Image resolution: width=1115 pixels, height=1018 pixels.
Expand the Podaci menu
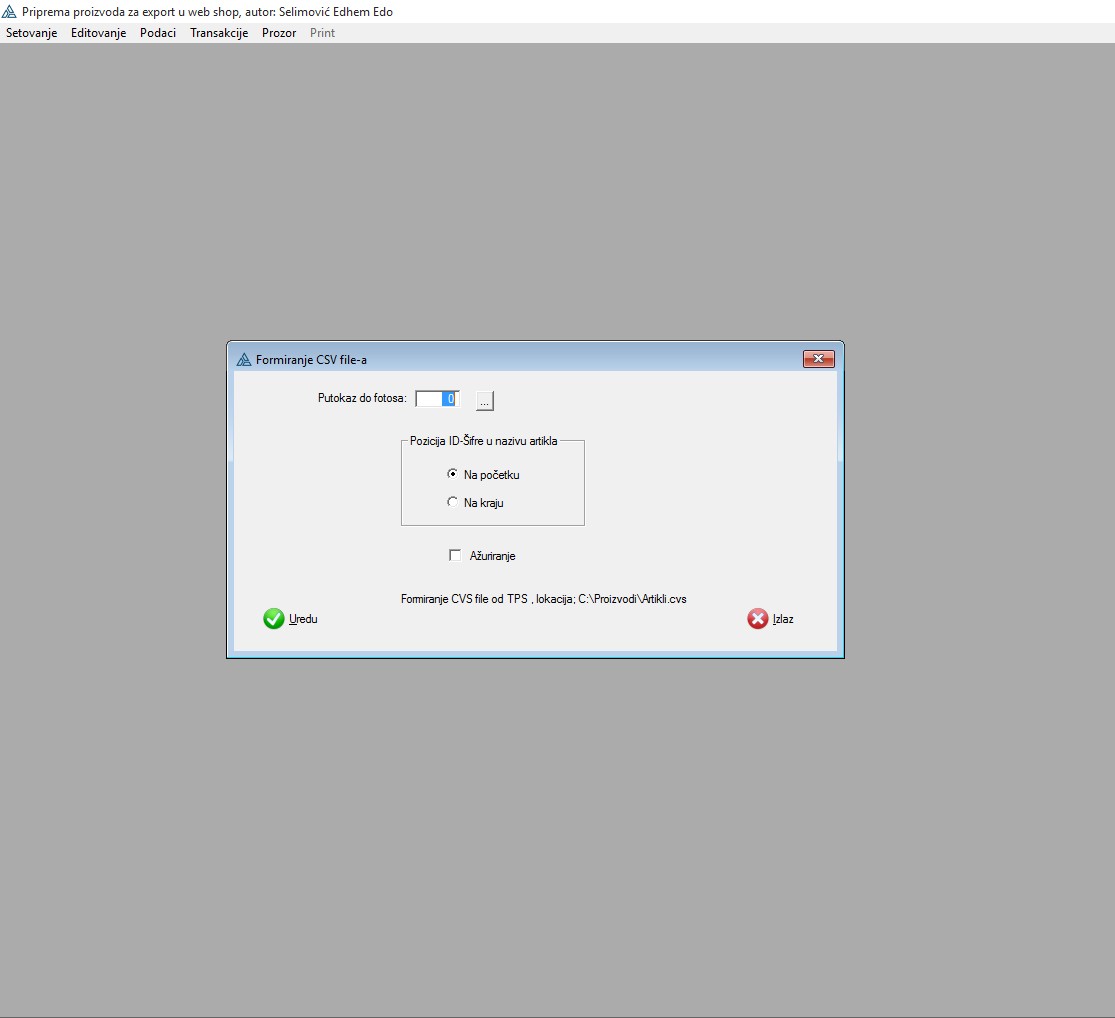(158, 33)
